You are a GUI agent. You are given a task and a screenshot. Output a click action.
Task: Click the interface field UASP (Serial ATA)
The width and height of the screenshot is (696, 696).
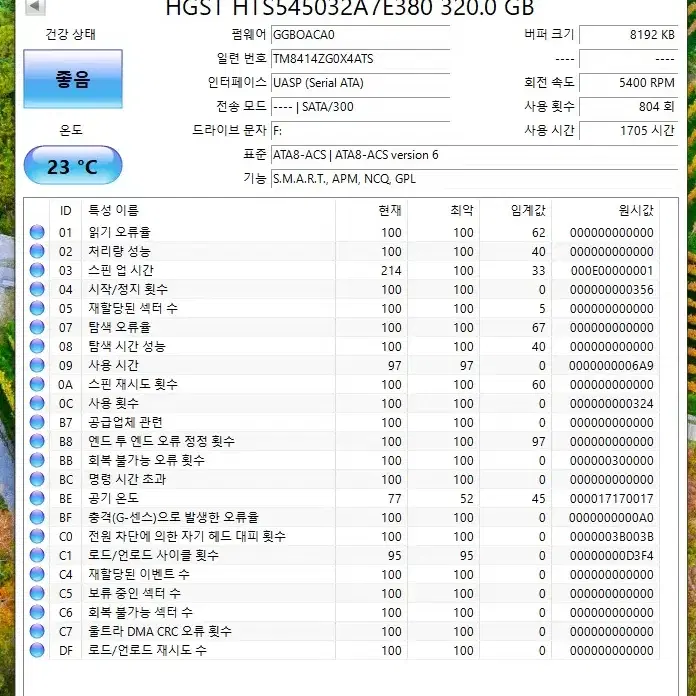pos(360,83)
